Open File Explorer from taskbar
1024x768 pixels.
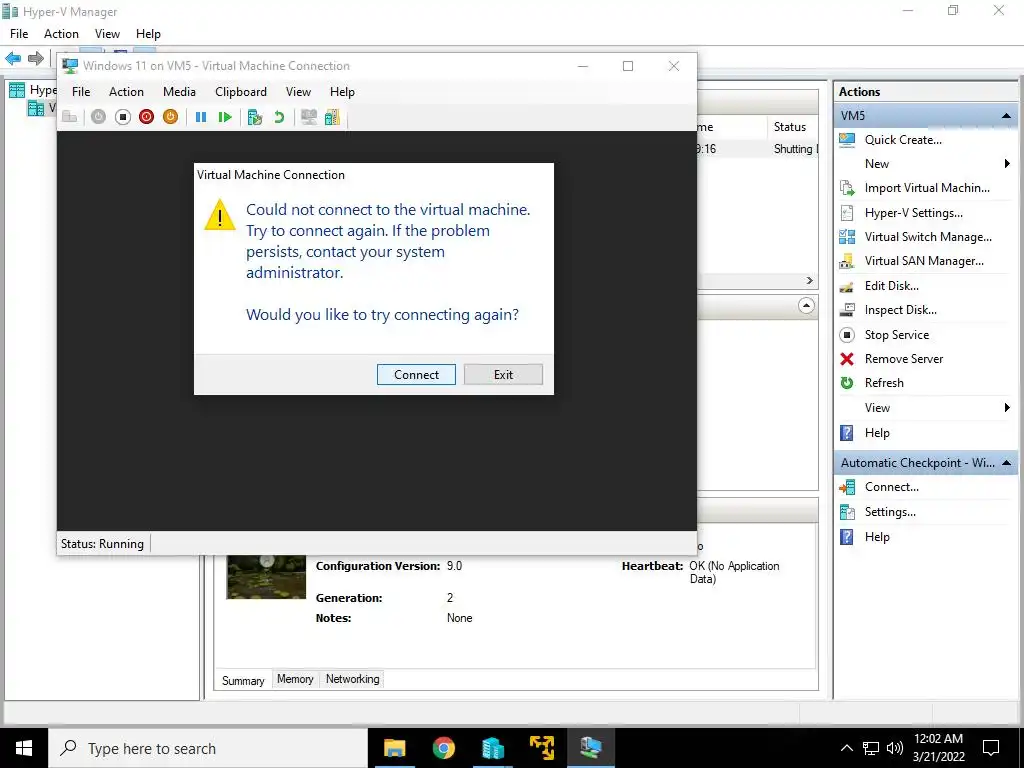(x=394, y=748)
